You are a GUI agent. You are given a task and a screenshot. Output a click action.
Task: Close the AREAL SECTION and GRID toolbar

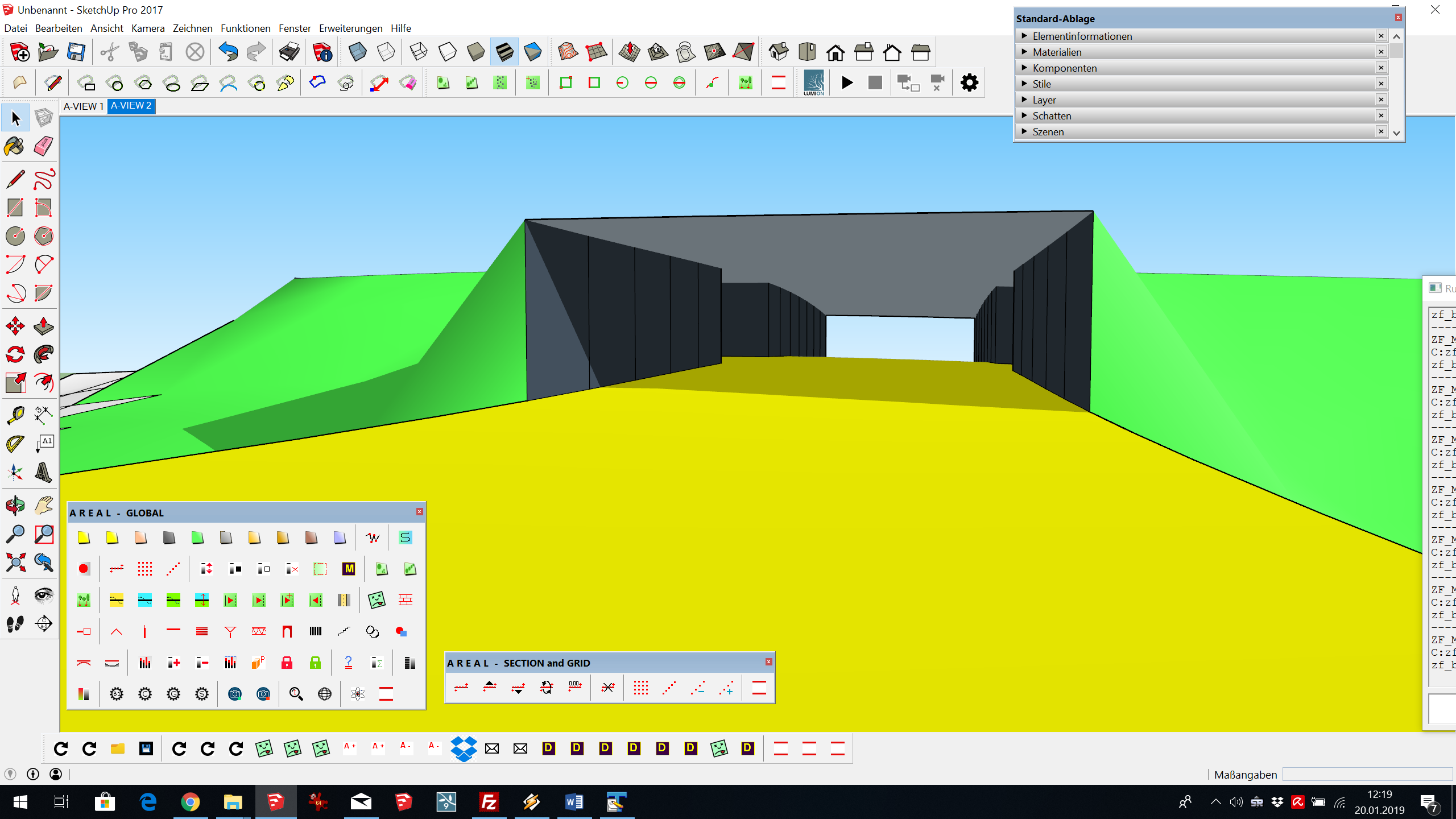coord(768,661)
